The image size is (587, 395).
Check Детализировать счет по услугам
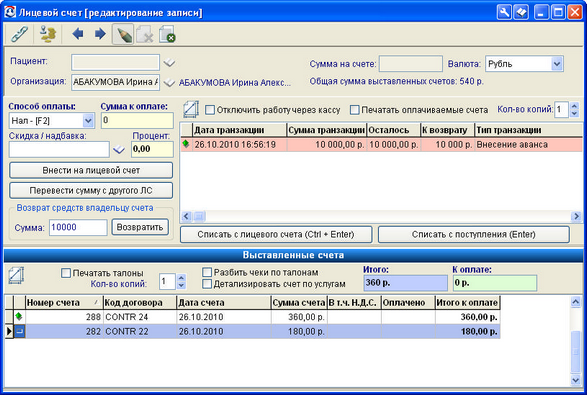[207, 284]
